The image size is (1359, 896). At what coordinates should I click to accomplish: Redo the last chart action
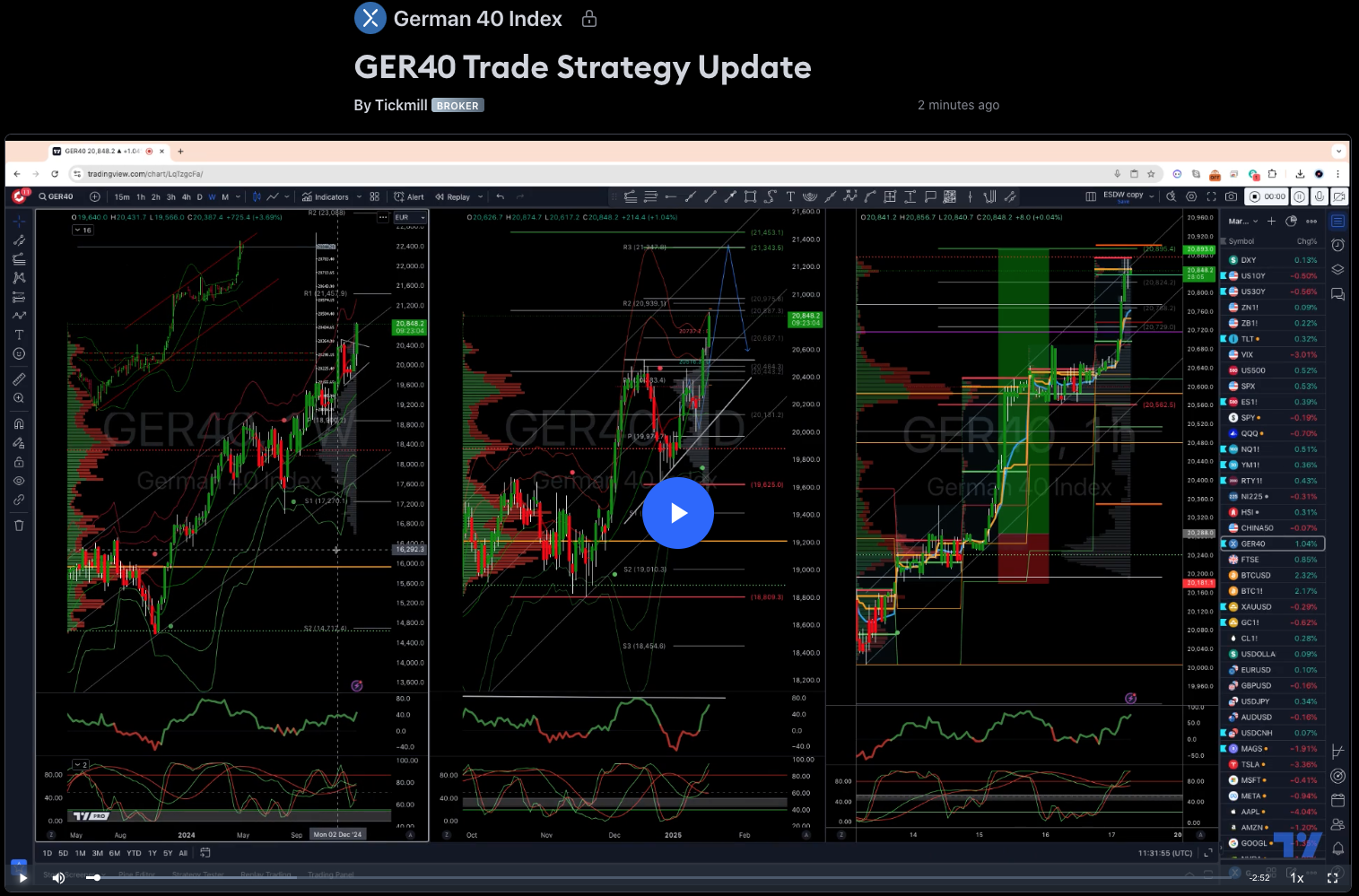519,196
